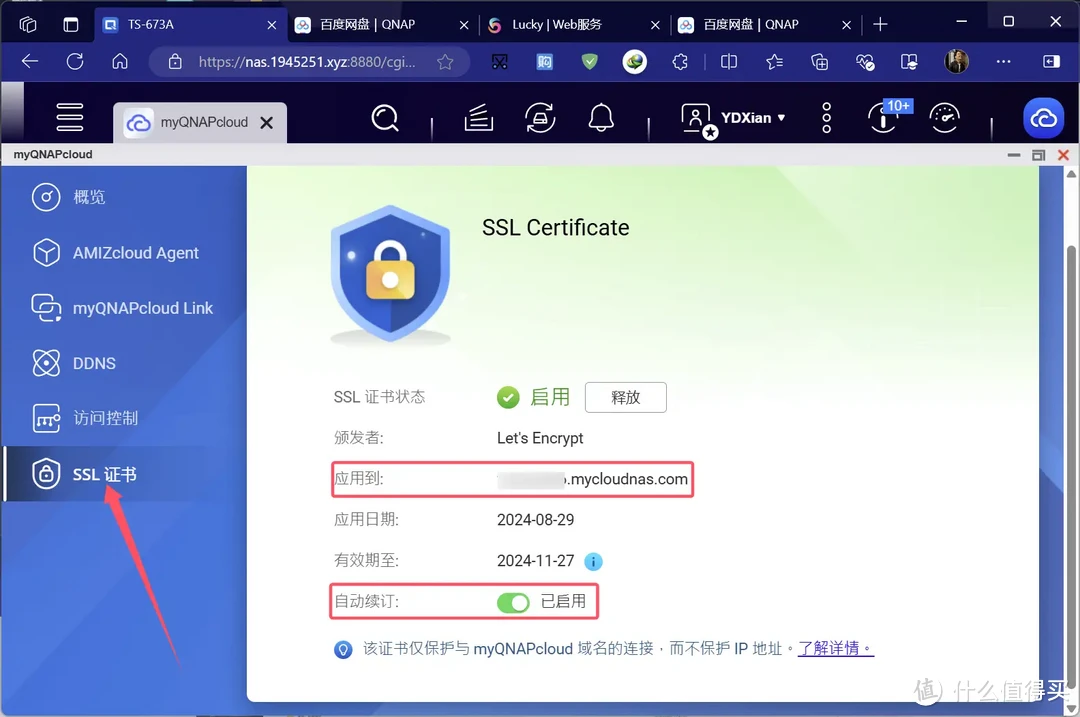Viewport: 1080px width, 717px height.
Task: Open the 了解详情 learn more link
Action: point(830,648)
